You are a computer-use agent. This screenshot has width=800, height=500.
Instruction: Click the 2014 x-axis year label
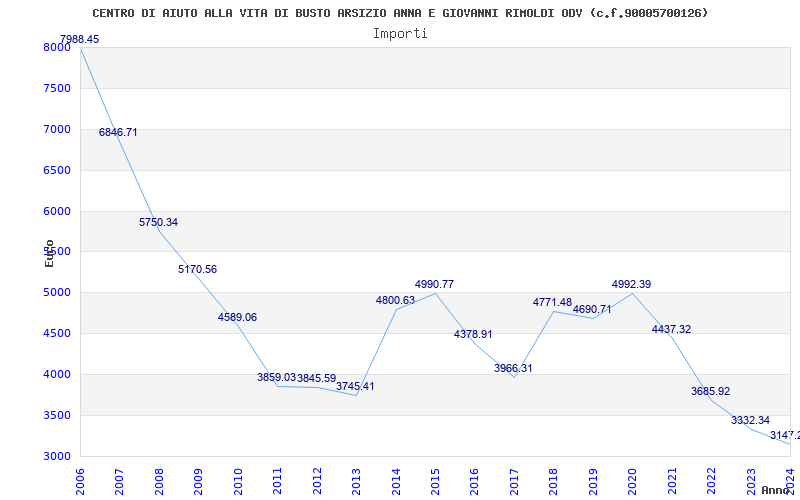point(396,481)
